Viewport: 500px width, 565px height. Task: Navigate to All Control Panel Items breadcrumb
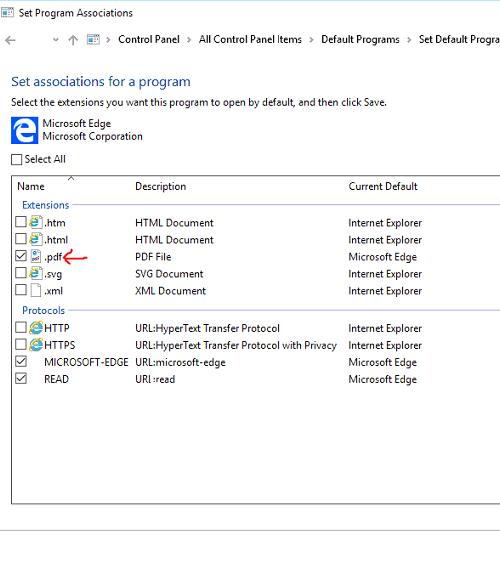coord(250,39)
